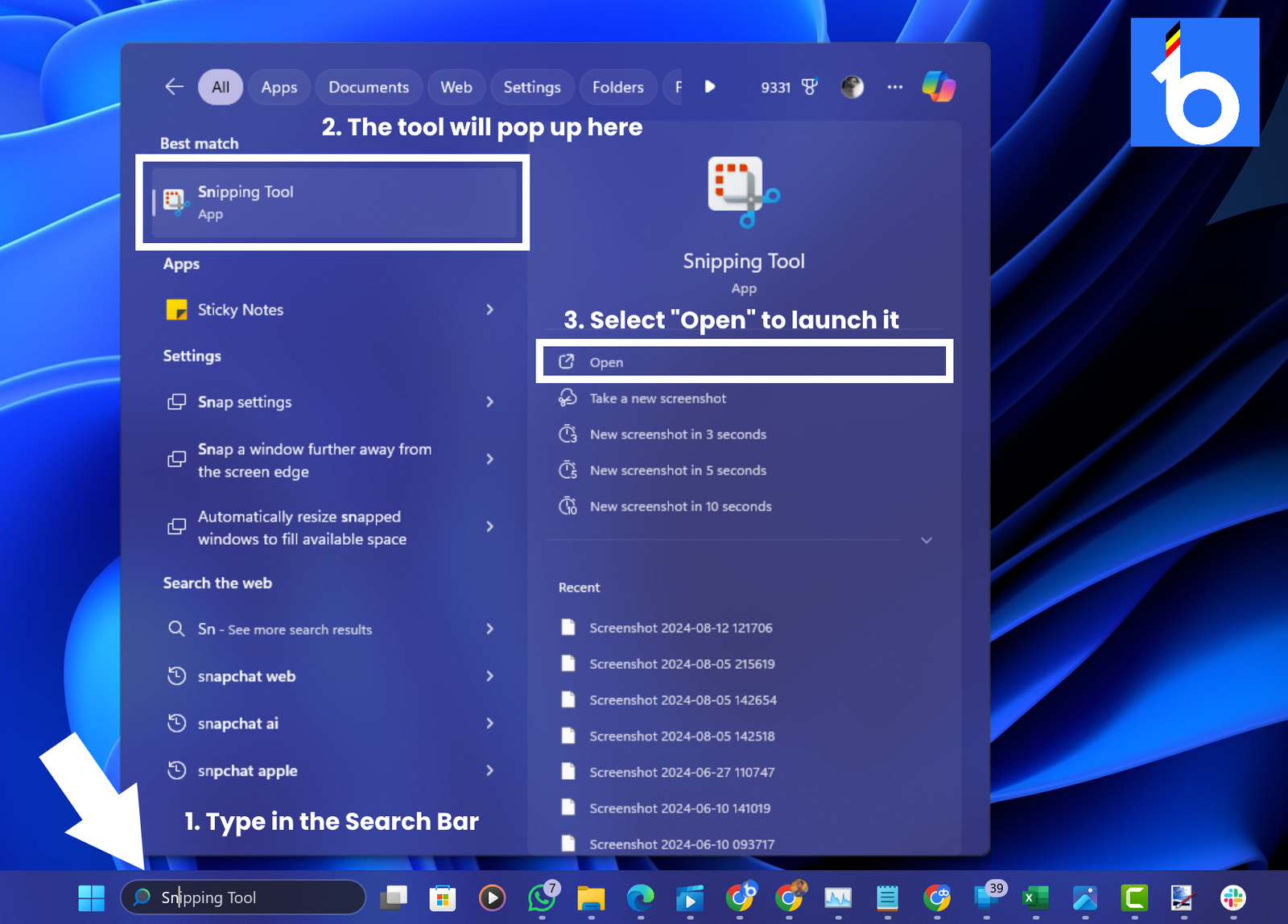Open Microsoft Store from taskbar
1288x924 pixels.
[x=443, y=897]
